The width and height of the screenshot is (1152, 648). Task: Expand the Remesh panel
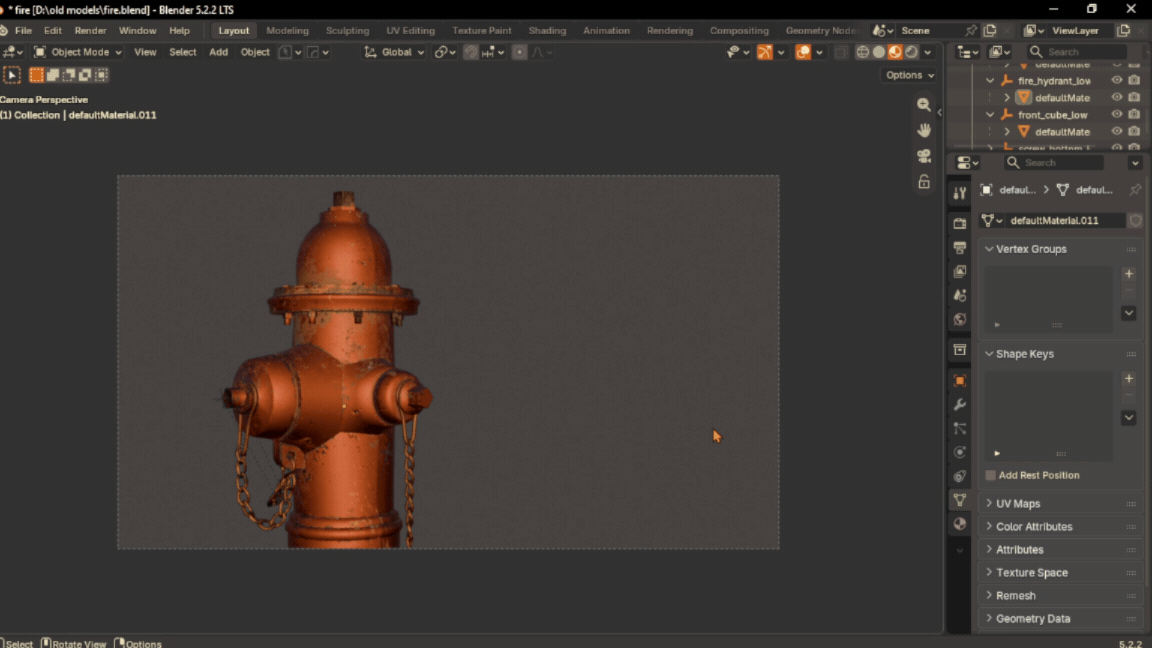[x=989, y=595]
